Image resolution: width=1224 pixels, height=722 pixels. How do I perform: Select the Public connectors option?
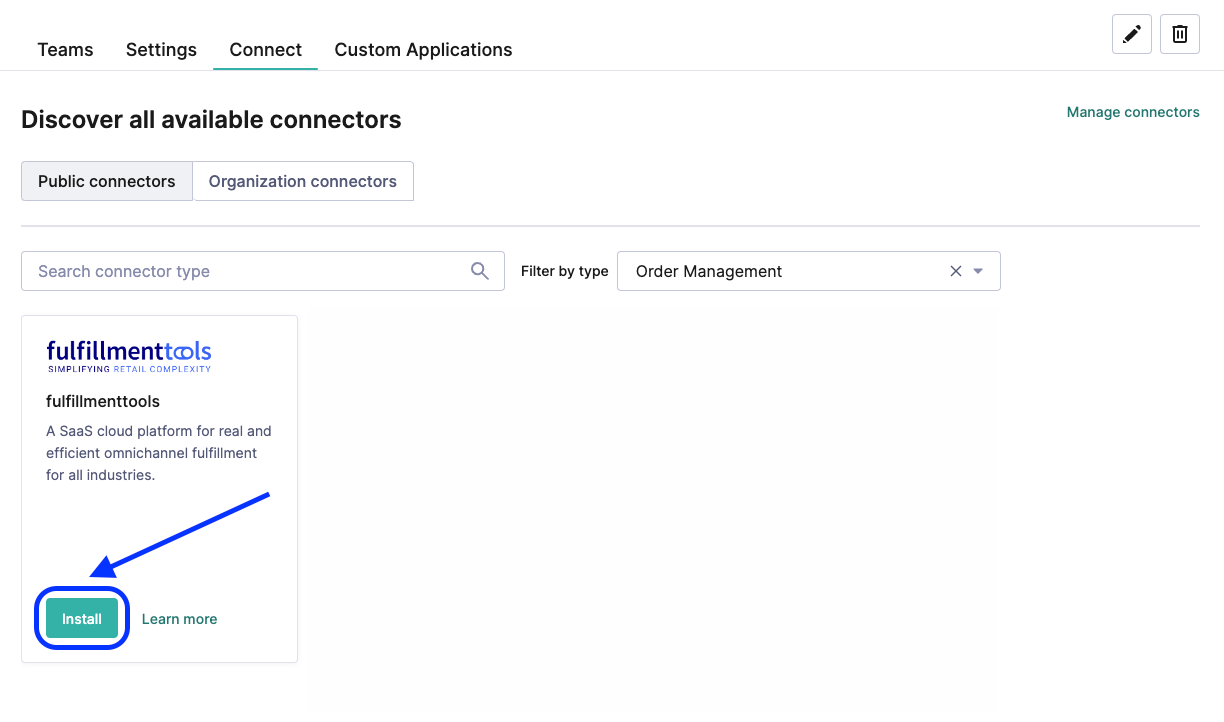coord(106,181)
